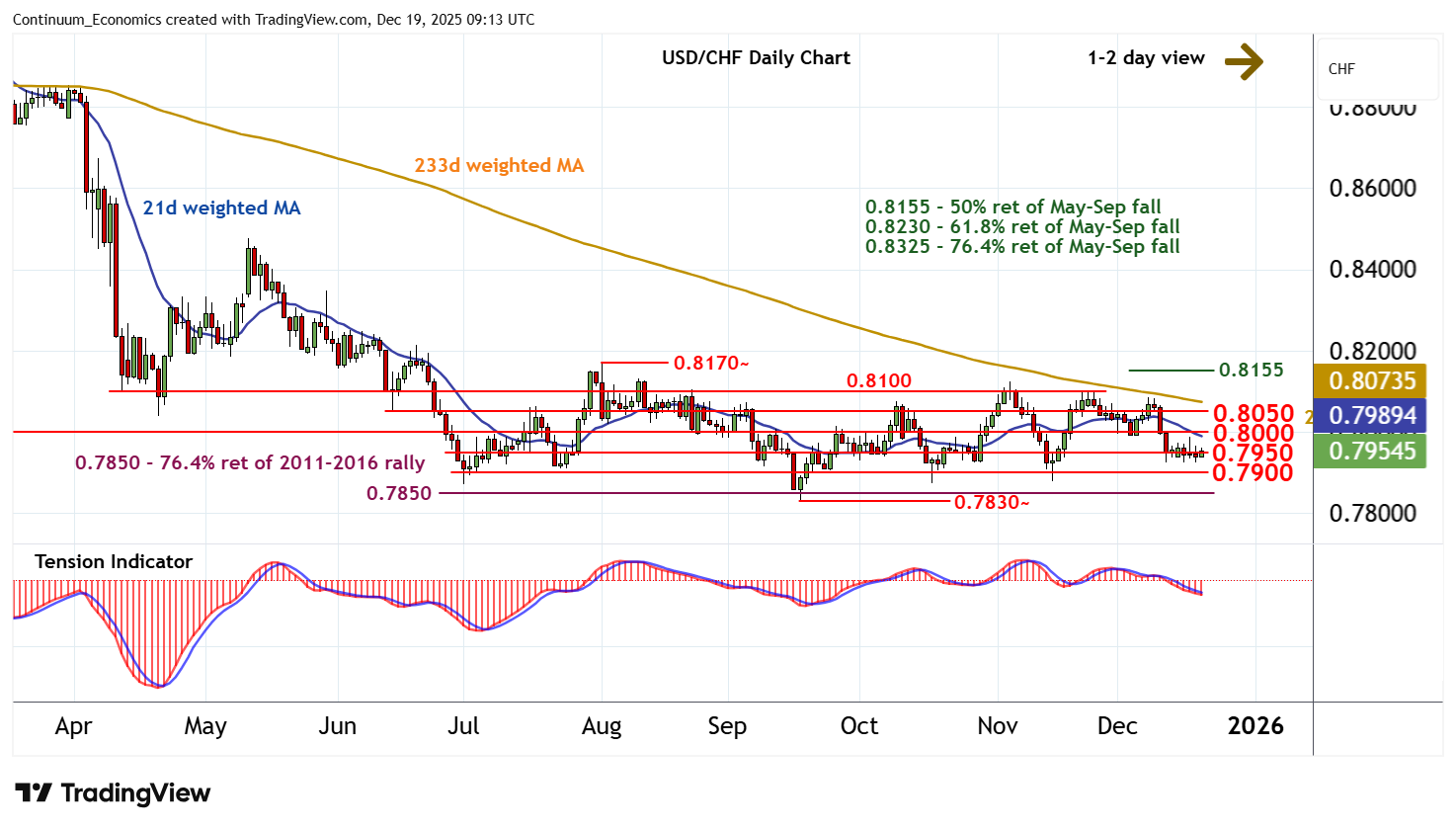This screenshot has height=830, width=1456.
Task: Click the 0.86000 price axis label
Action: [1372, 188]
